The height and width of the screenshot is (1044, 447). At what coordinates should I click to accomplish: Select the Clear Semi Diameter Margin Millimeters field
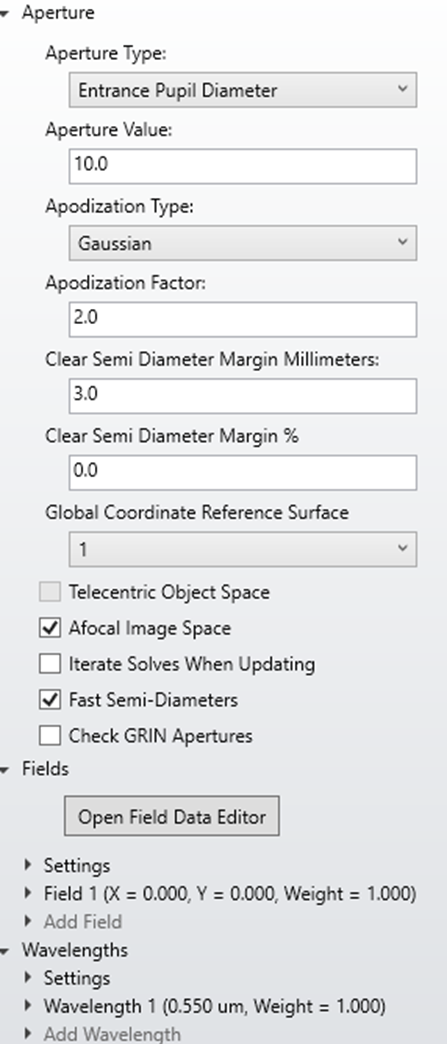[242, 395]
